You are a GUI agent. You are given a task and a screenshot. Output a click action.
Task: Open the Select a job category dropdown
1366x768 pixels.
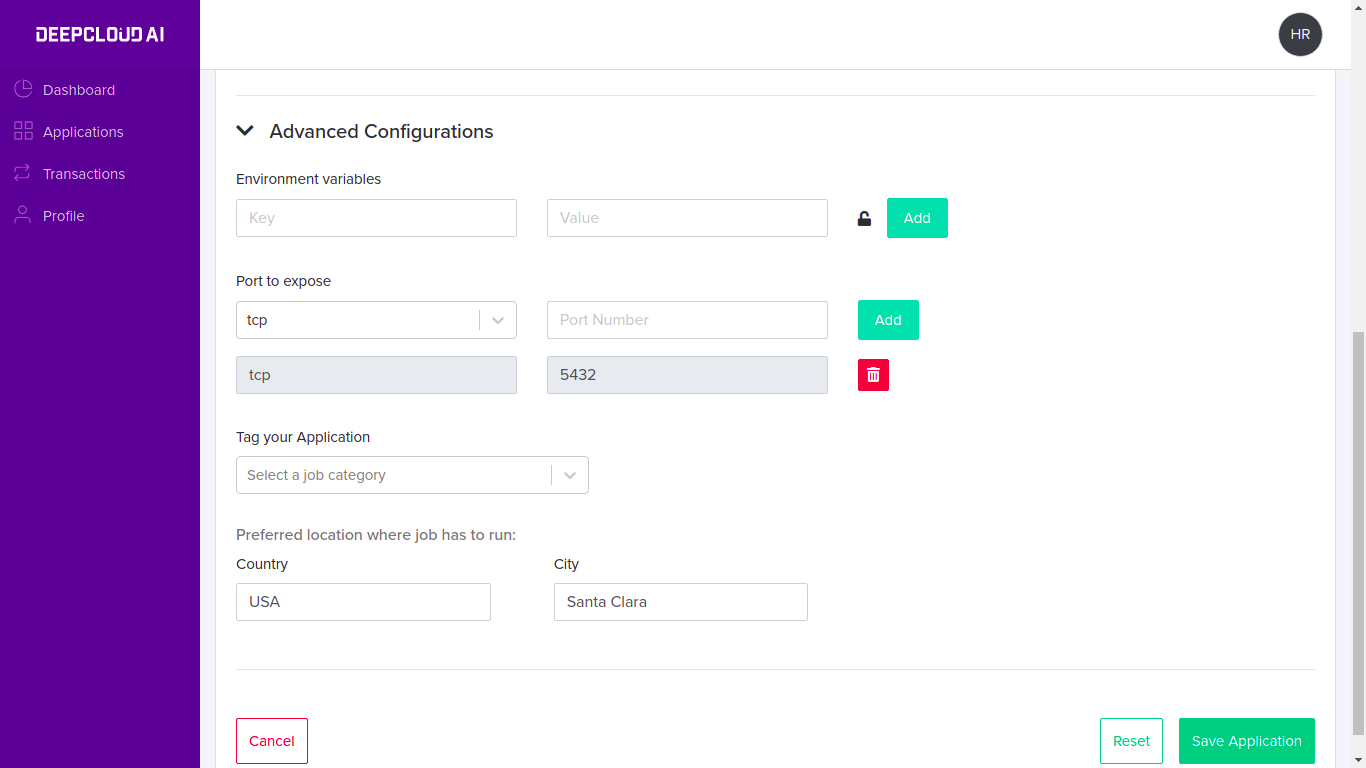point(412,475)
